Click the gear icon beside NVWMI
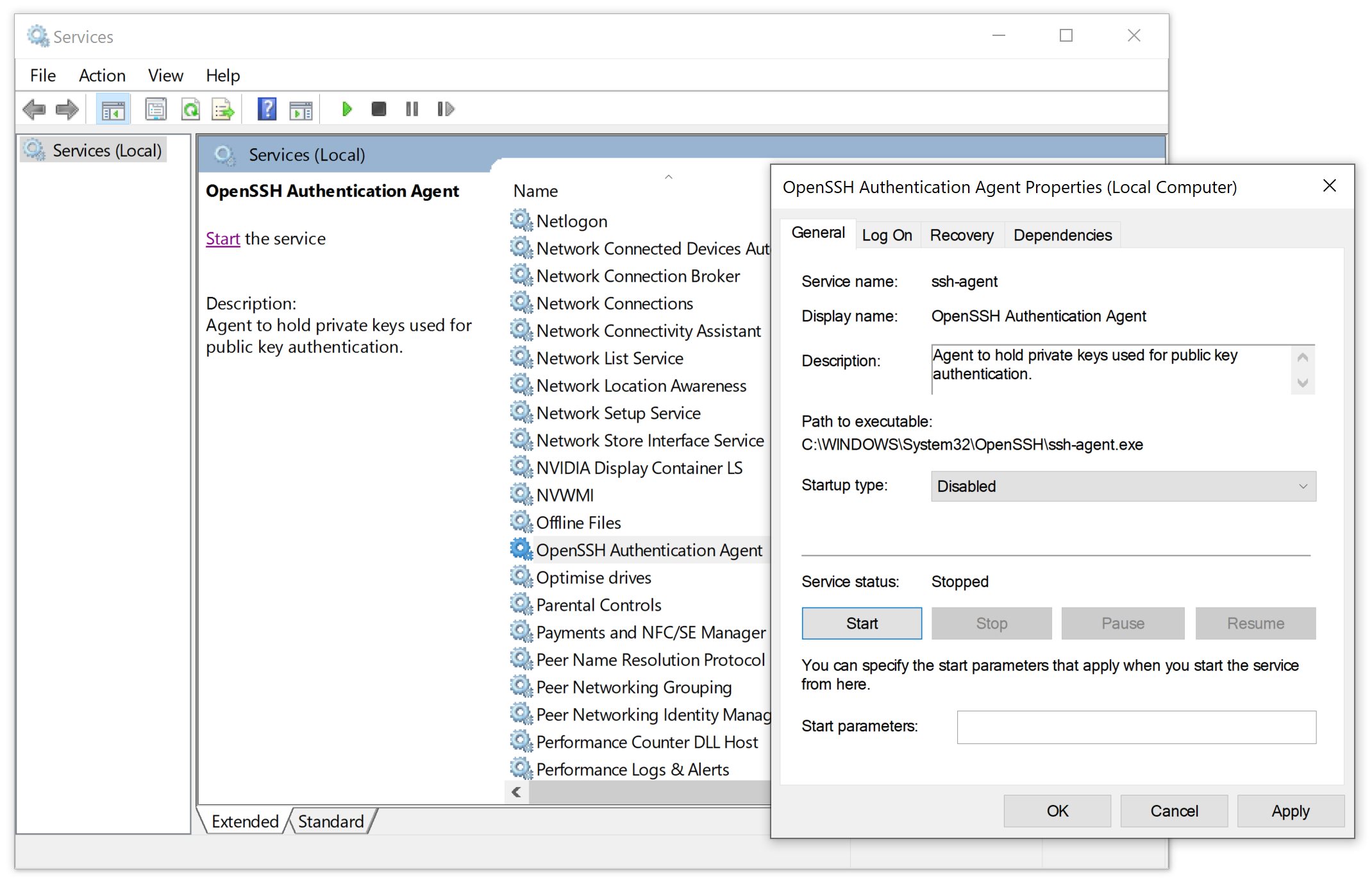 521,495
